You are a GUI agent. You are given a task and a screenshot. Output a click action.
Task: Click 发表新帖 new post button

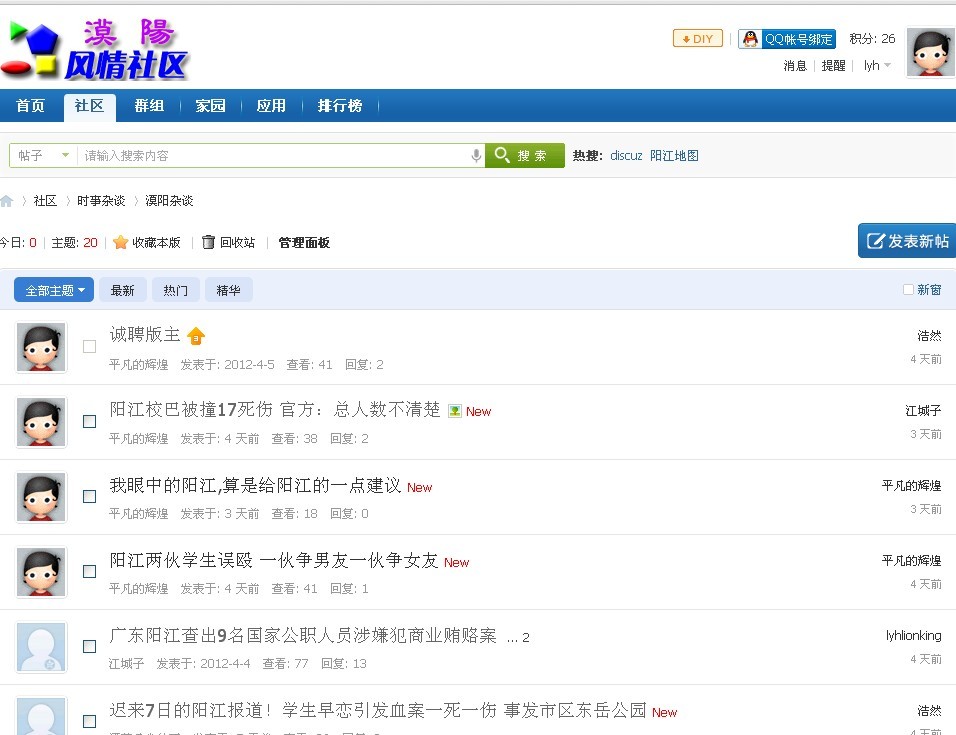907,241
